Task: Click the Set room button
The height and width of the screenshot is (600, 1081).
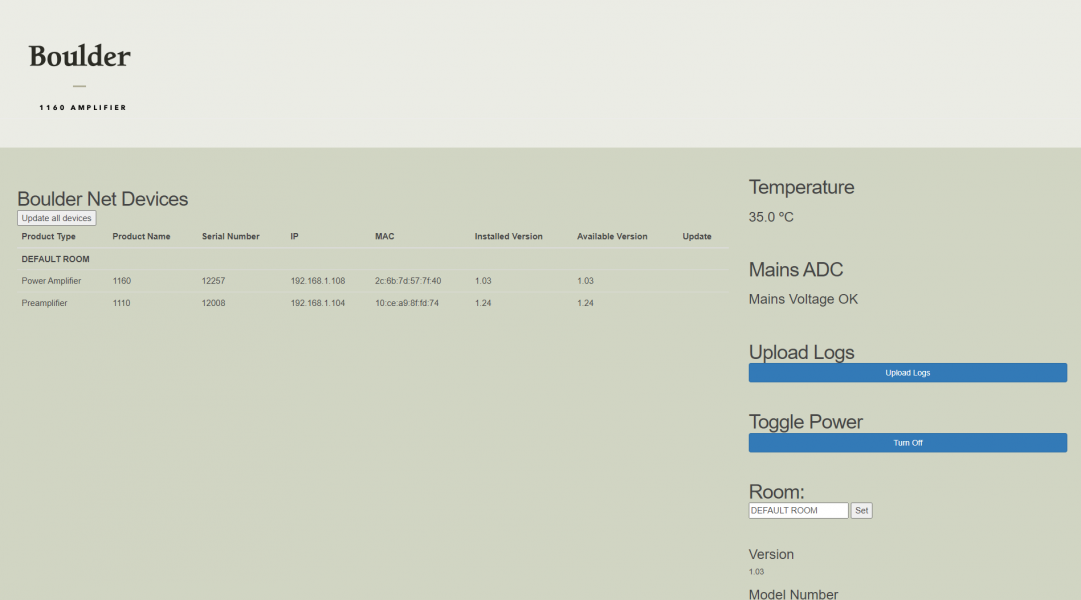Action: (861, 510)
